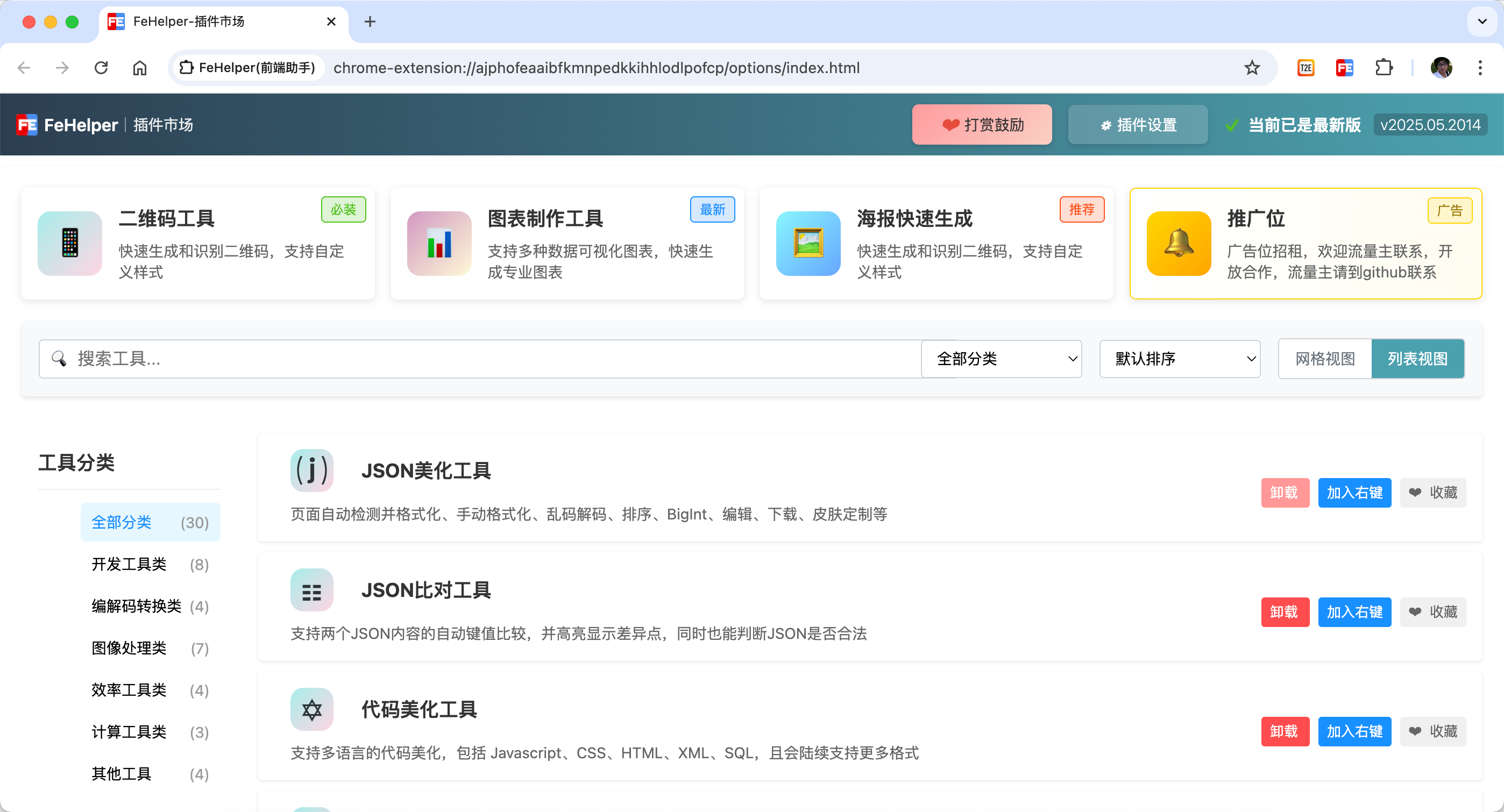The height and width of the screenshot is (812, 1504).
Task: Click the 搜索工具 search input
Action: (480, 359)
